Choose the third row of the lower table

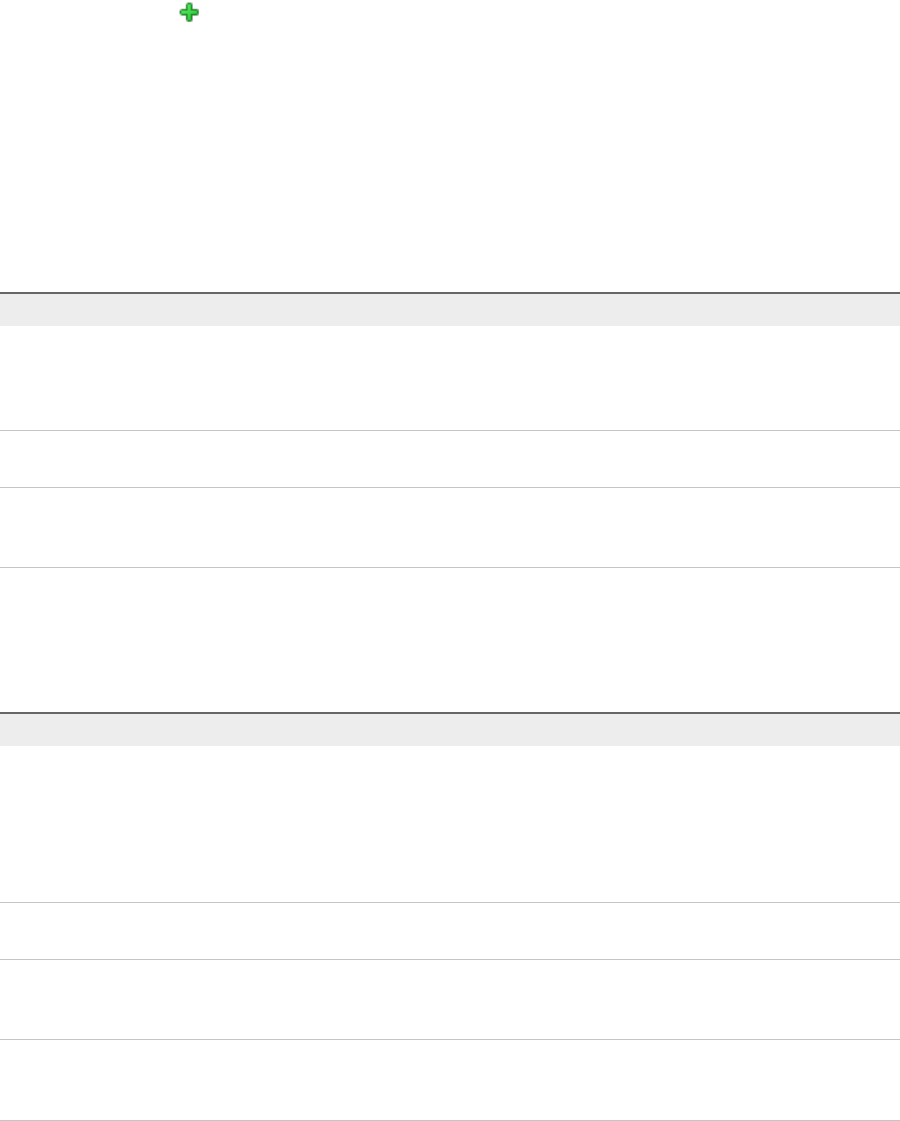coord(450,999)
